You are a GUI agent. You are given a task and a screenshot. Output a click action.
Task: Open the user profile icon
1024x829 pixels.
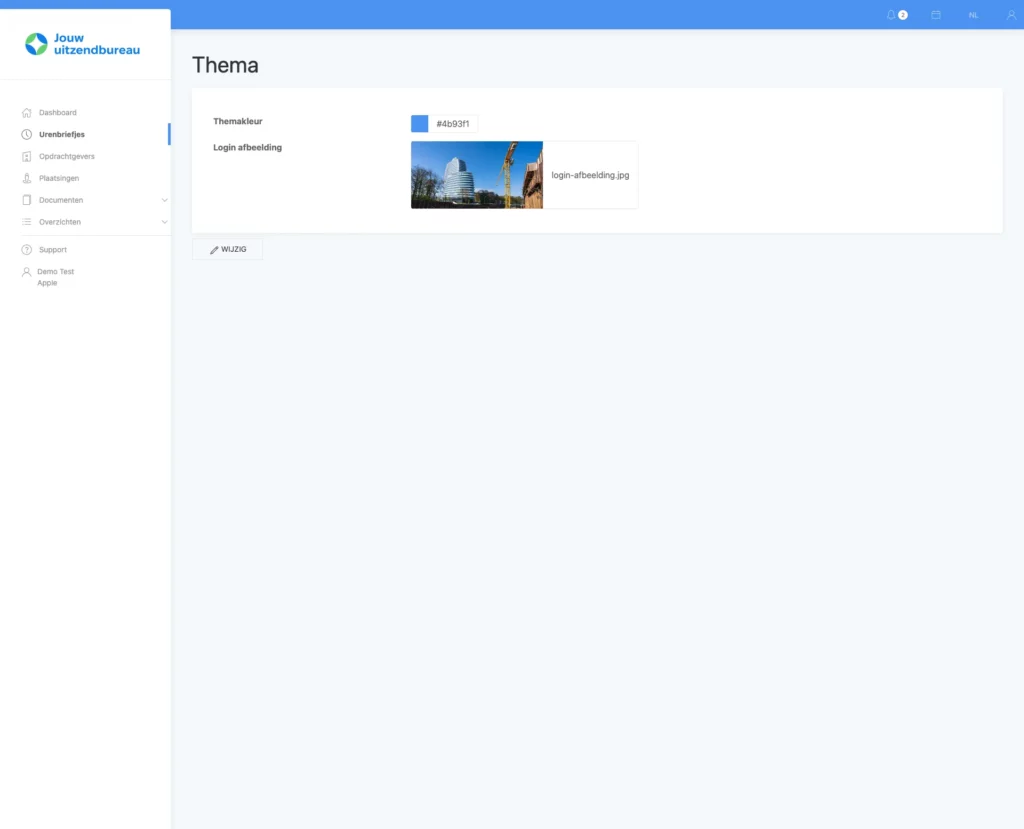click(x=1011, y=15)
